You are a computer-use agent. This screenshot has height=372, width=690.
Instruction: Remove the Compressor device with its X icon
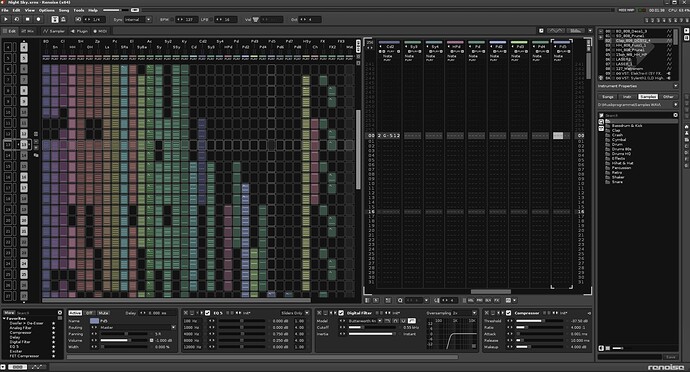486,313
